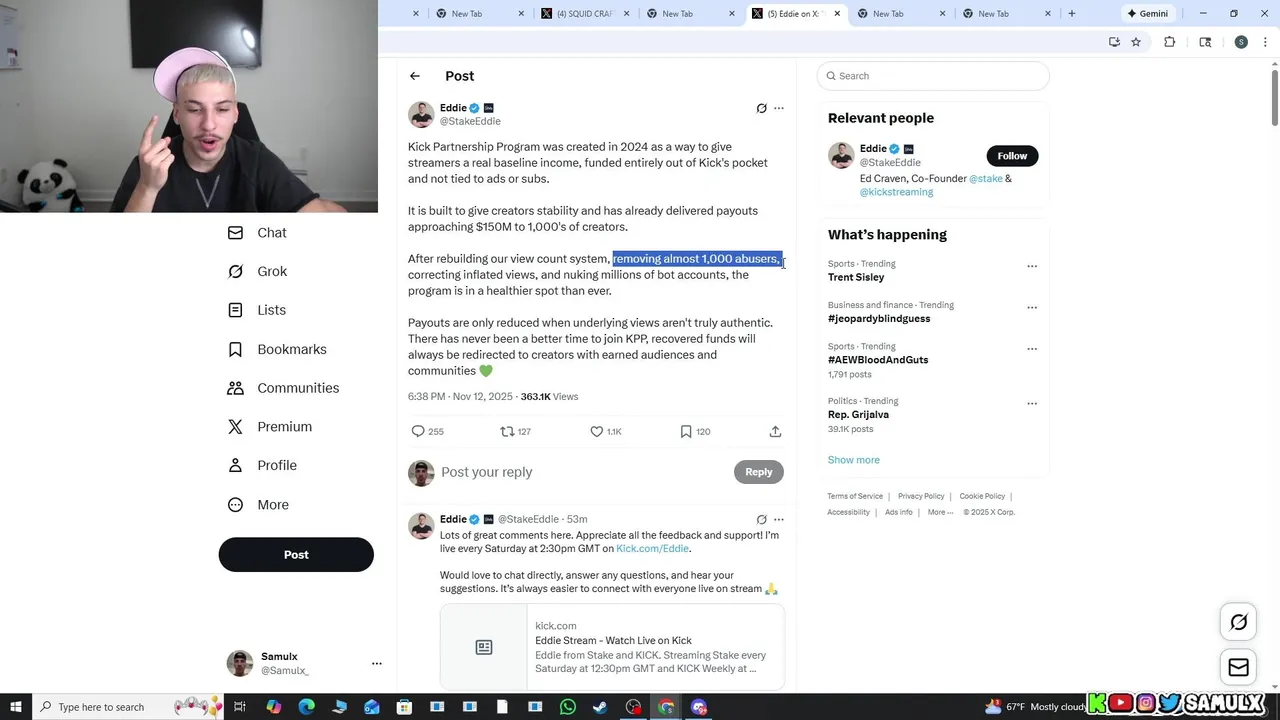Click the black Post button in sidebar
The width and height of the screenshot is (1280, 720).
(296, 555)
